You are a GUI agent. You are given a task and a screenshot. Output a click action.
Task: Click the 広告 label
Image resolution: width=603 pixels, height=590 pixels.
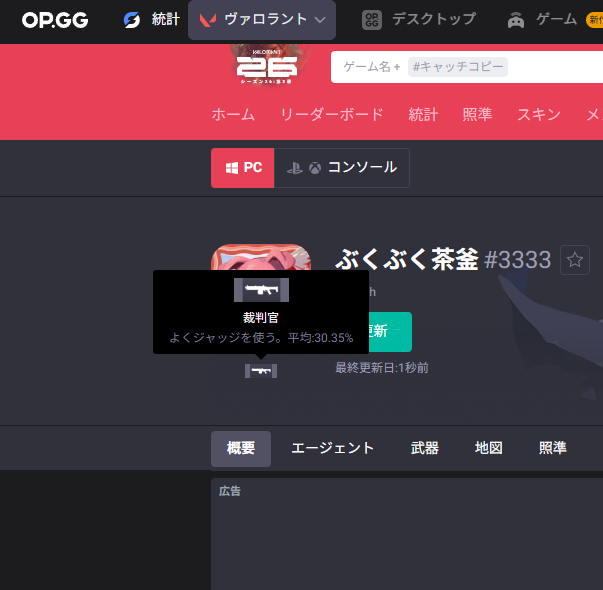point(230,491)
